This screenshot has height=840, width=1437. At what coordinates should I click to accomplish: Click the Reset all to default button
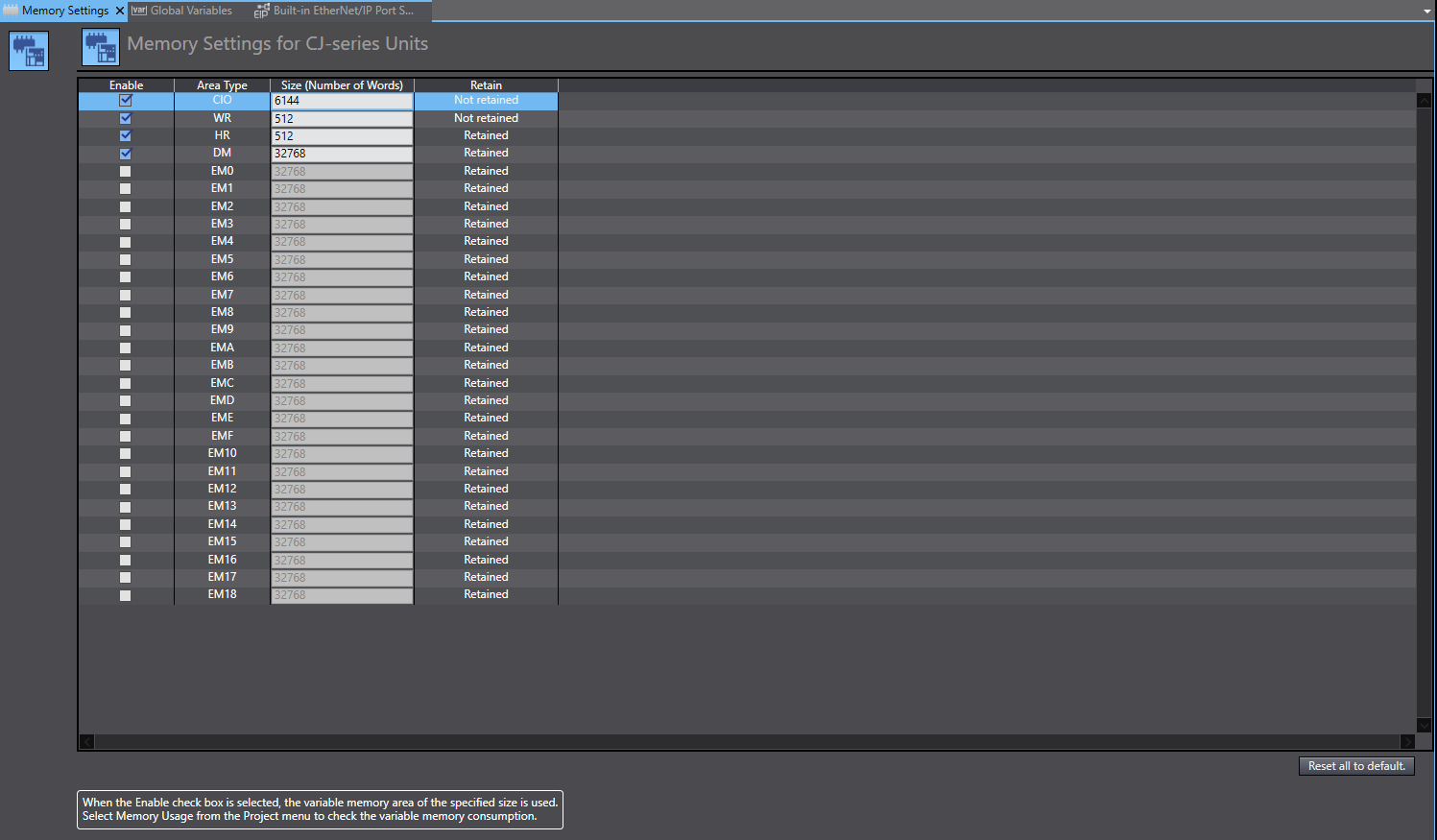pos(1356,766)
